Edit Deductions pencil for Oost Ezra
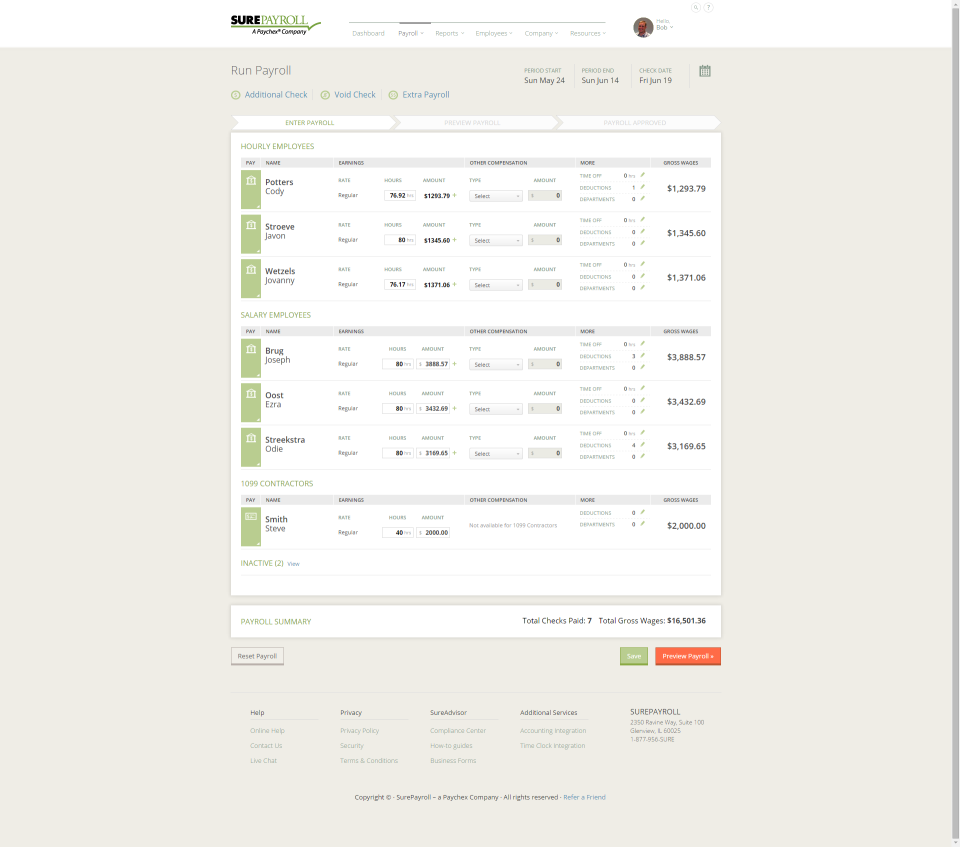960x847 pixels. coord(642,400)
